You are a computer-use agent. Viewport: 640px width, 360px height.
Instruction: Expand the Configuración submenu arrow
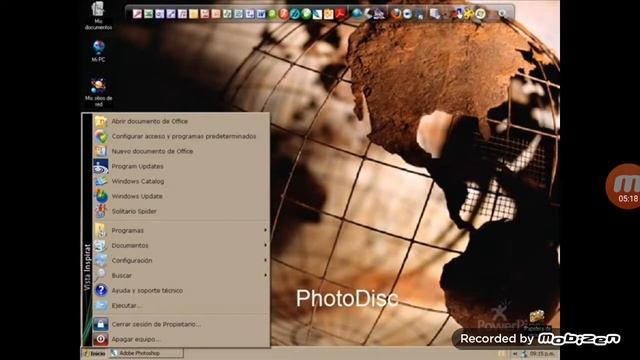pyautogui.click(x=265, y=260)
